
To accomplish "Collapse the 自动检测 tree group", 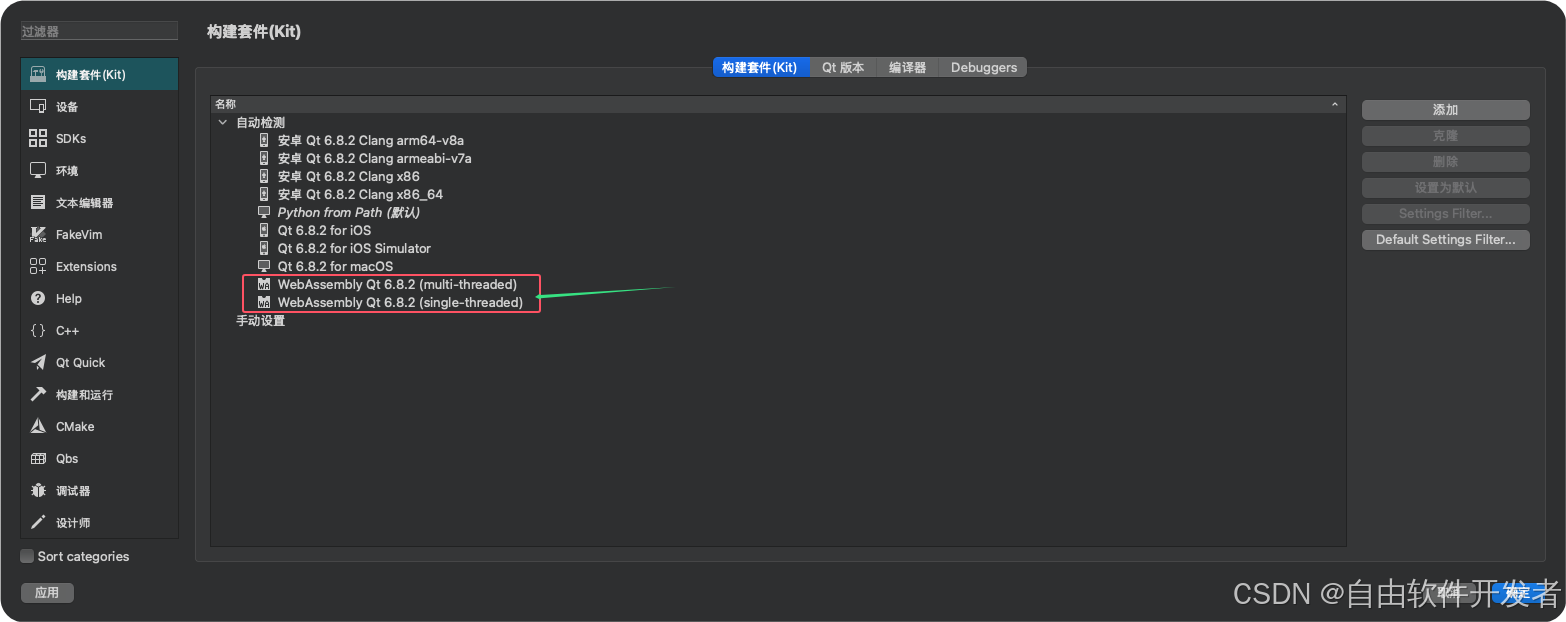I will click(222, 123).
